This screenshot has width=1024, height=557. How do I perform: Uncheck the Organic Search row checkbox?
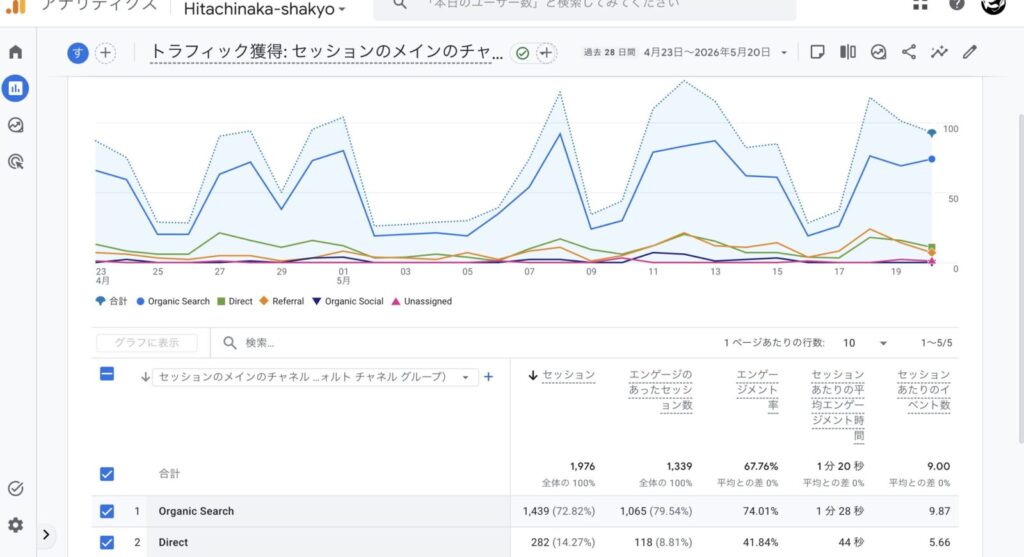click(107, 511)
